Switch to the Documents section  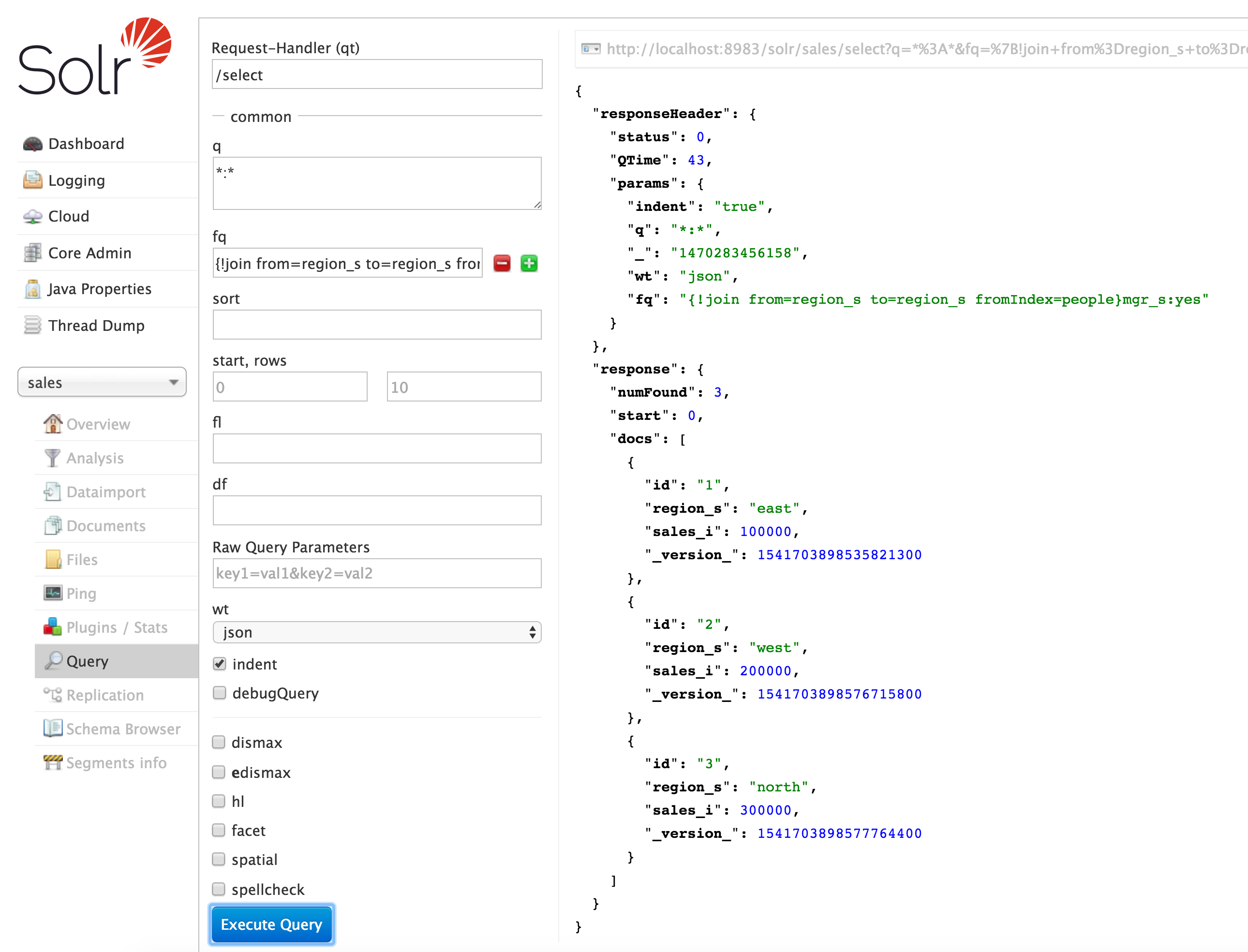(106, 526)
